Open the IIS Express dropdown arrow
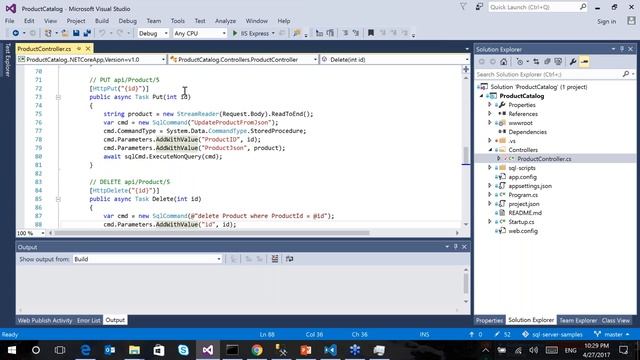Image resolution: width=640 pixels, height=360 pixels. (x=273, y=33)
